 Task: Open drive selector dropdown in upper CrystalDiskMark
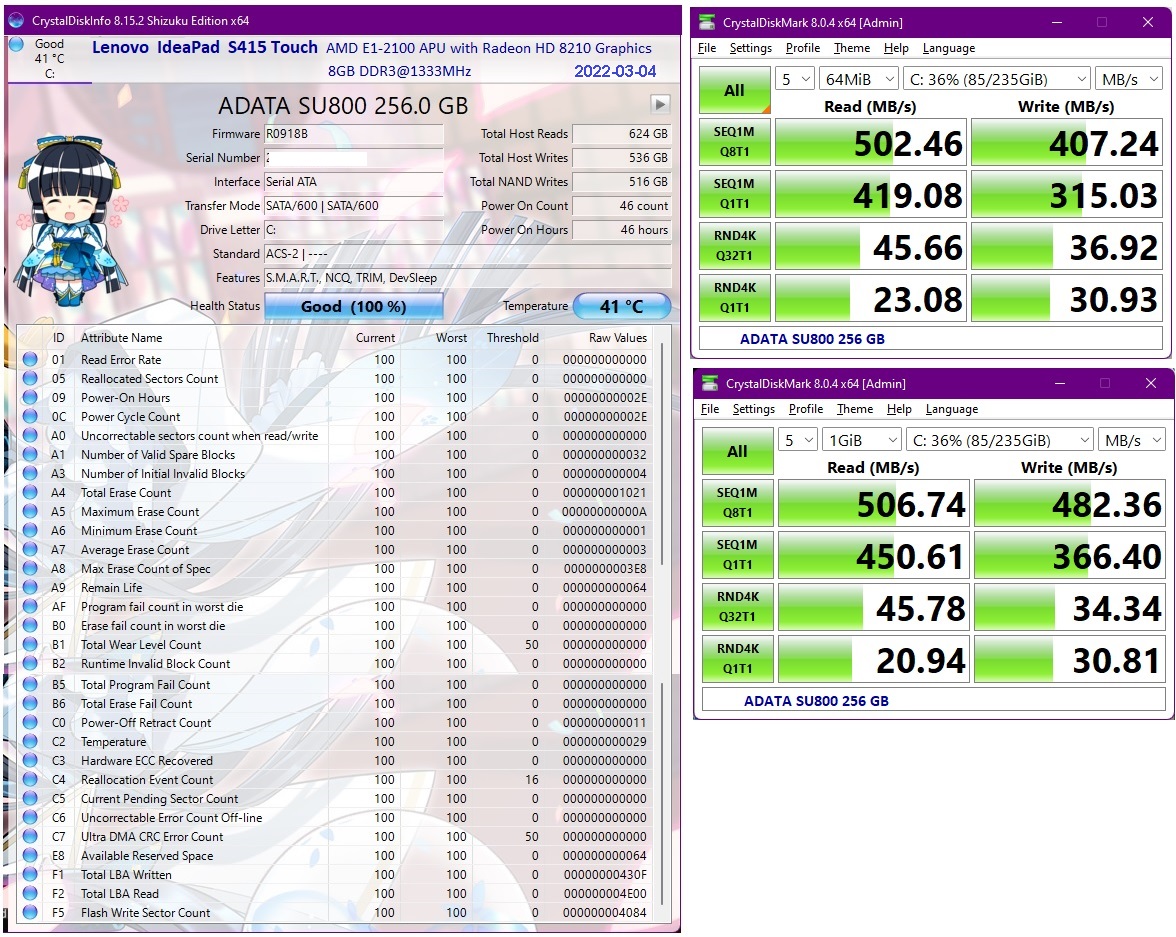[997, 79]
